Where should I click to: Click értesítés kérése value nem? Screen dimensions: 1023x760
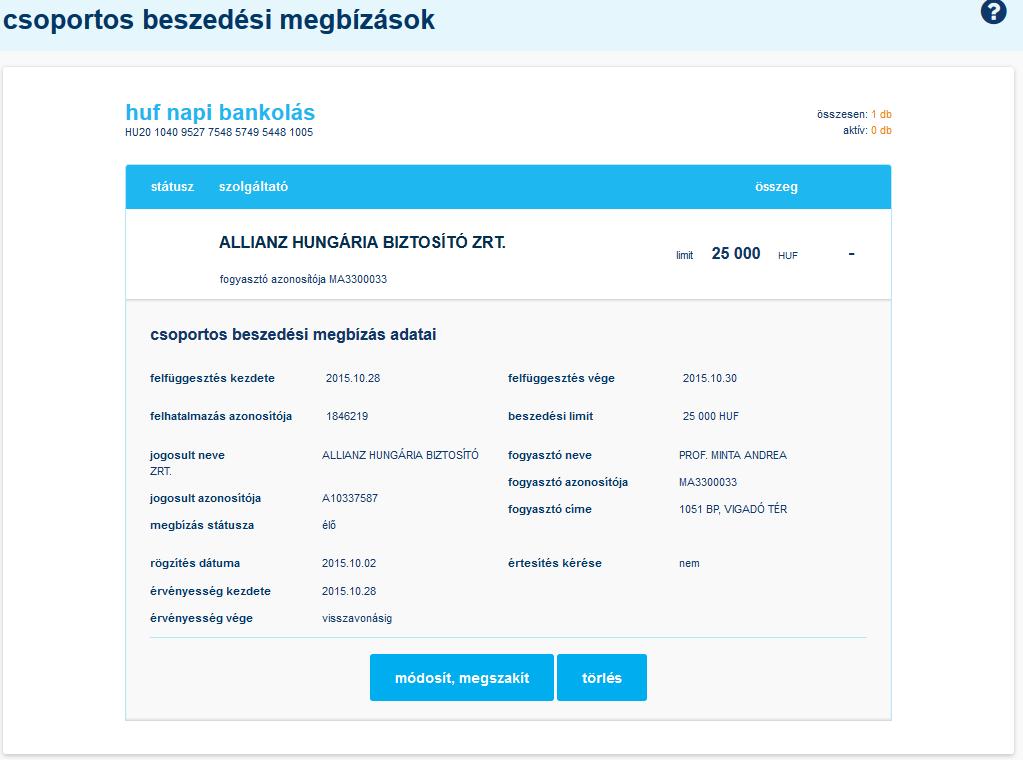coord(689,564)
